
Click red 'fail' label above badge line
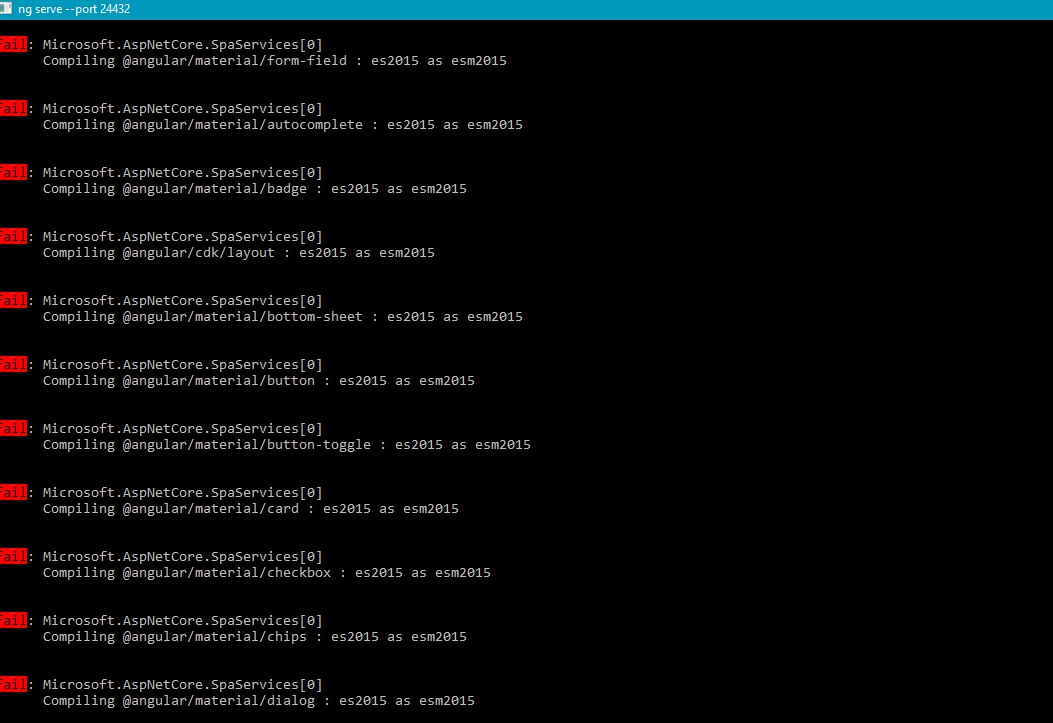(13, 173)
